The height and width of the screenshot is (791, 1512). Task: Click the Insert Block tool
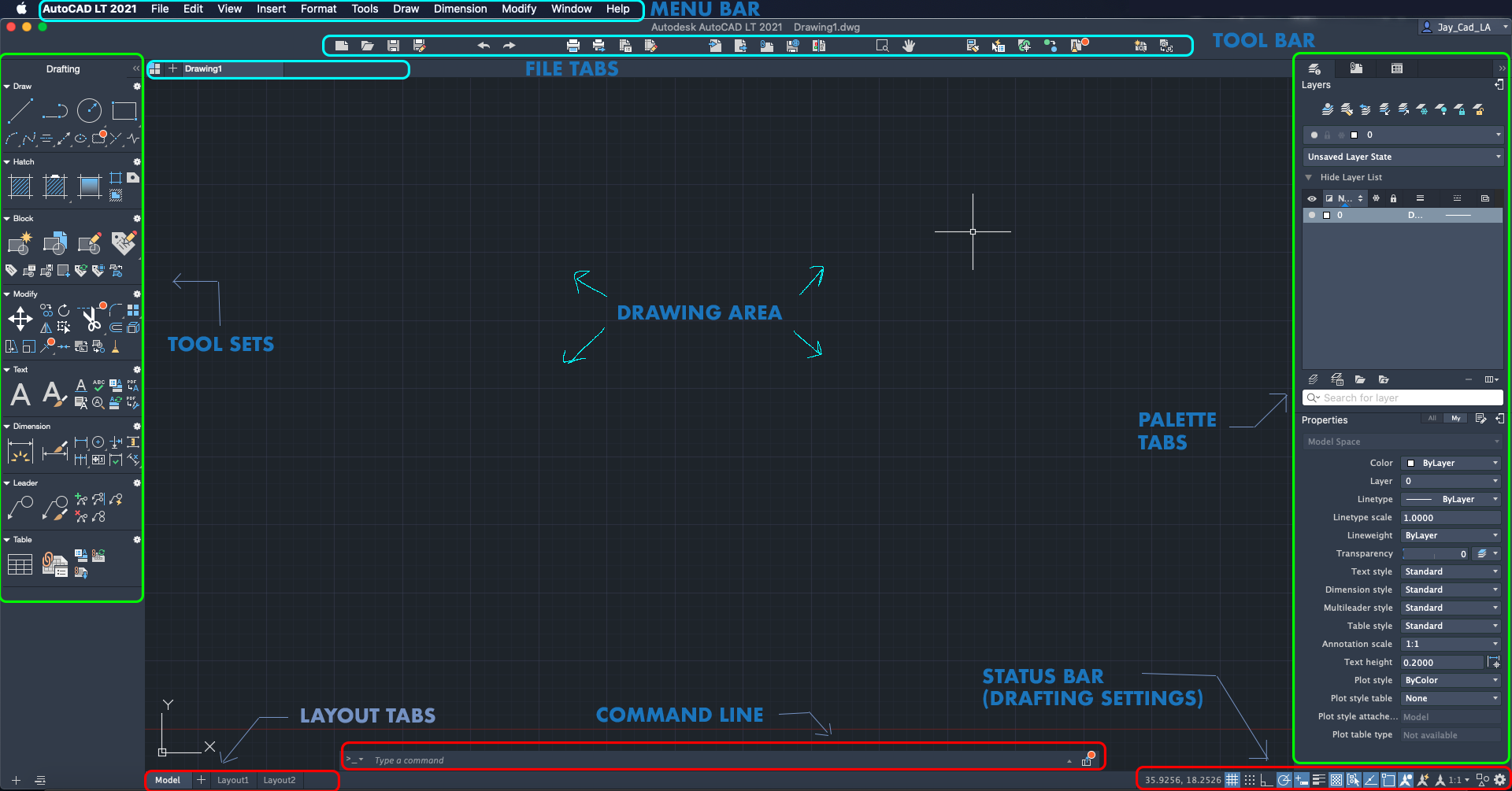click(55, 243)
